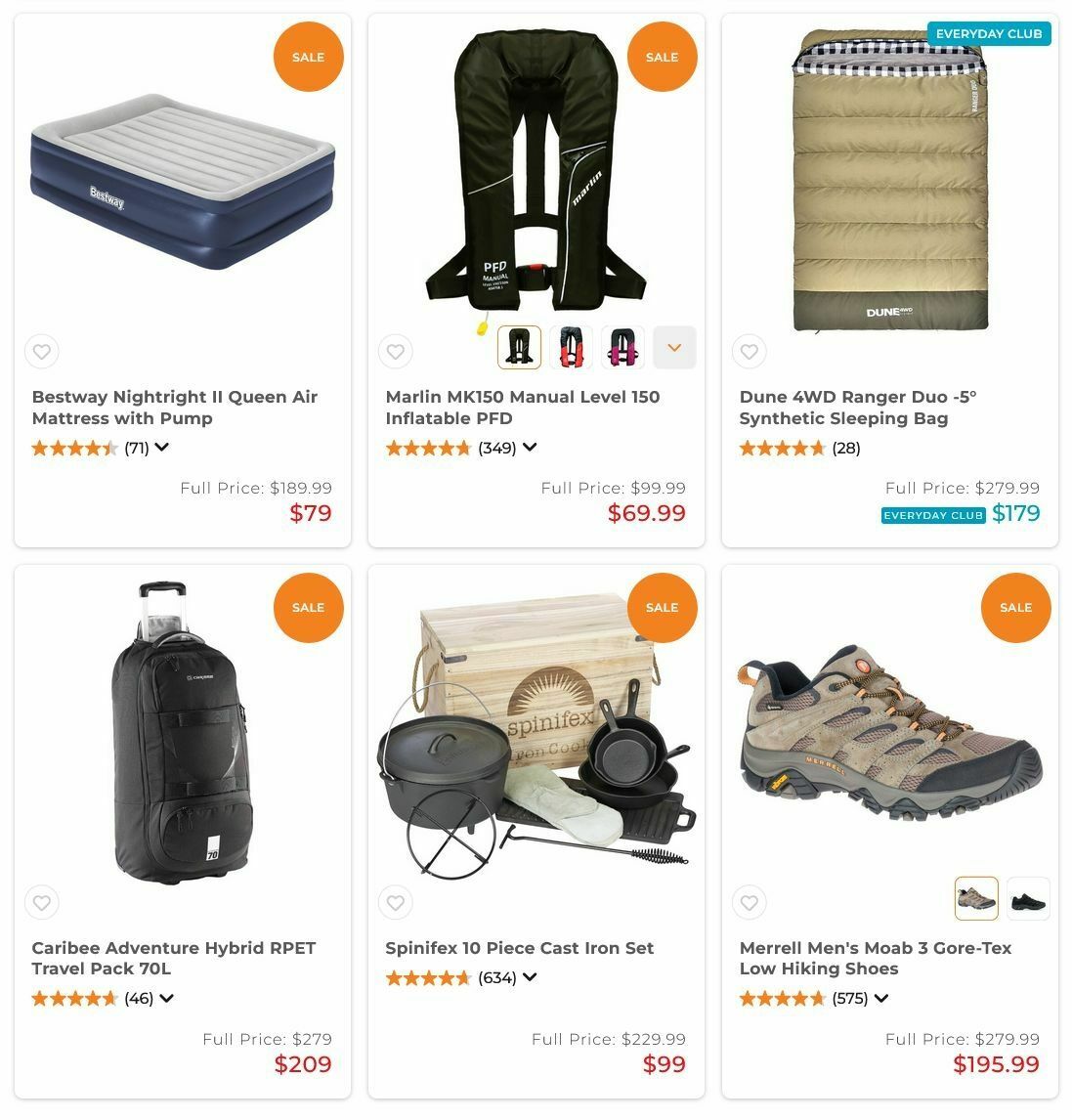Click the Caribee travel pack image

182,732
